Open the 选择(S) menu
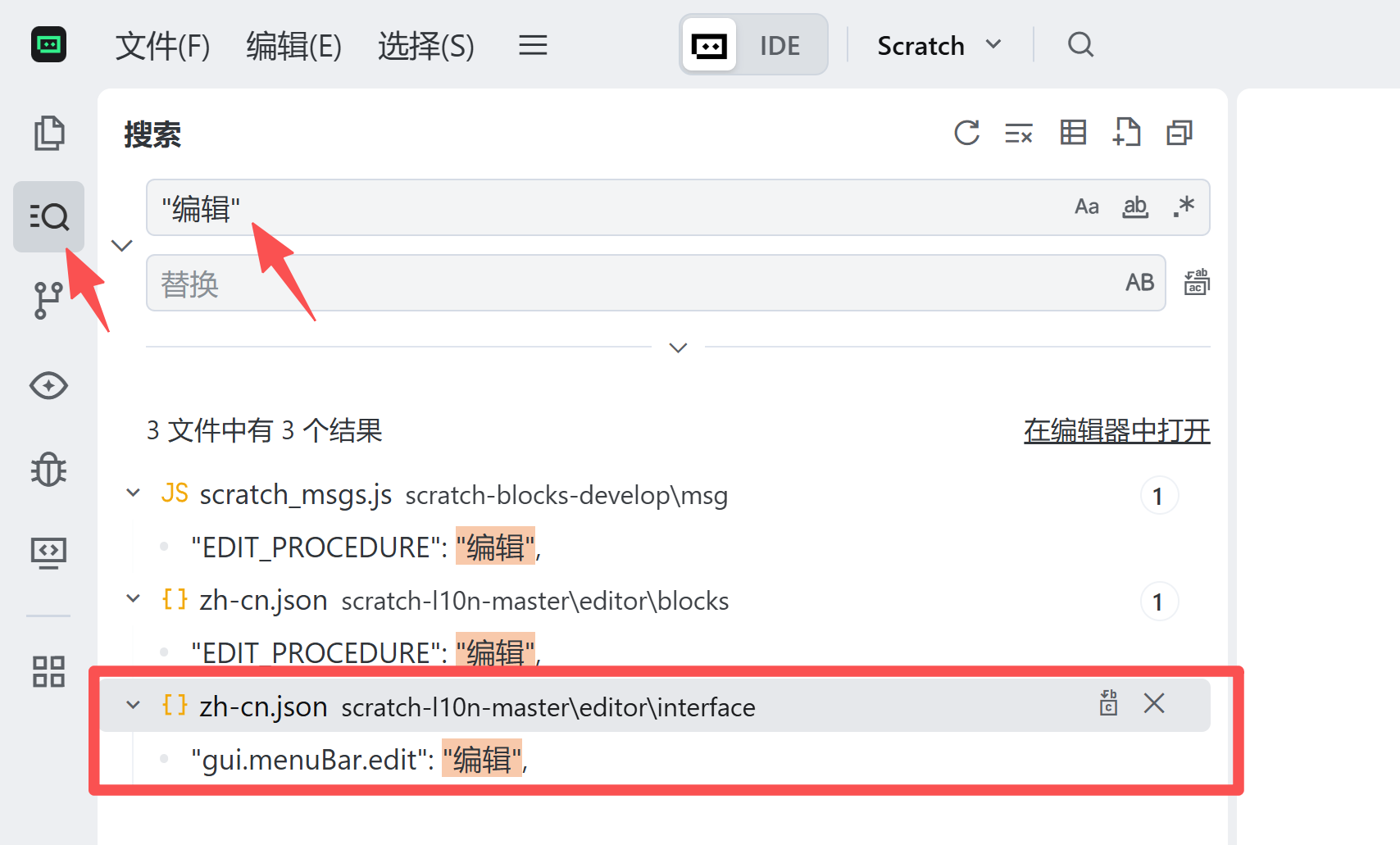 click(x=425, y=46)
